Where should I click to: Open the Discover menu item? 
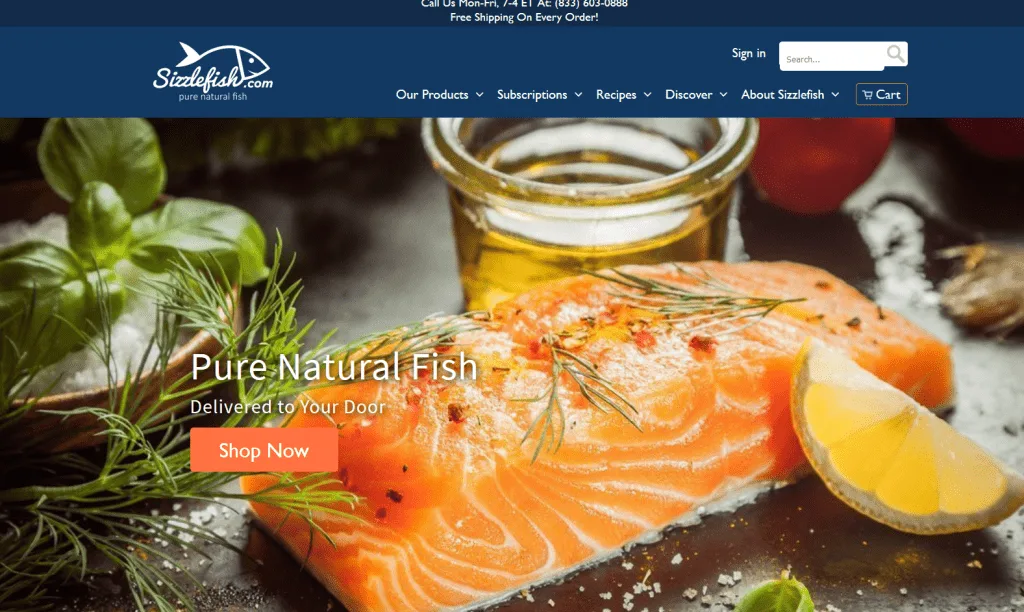pos(688,95)
